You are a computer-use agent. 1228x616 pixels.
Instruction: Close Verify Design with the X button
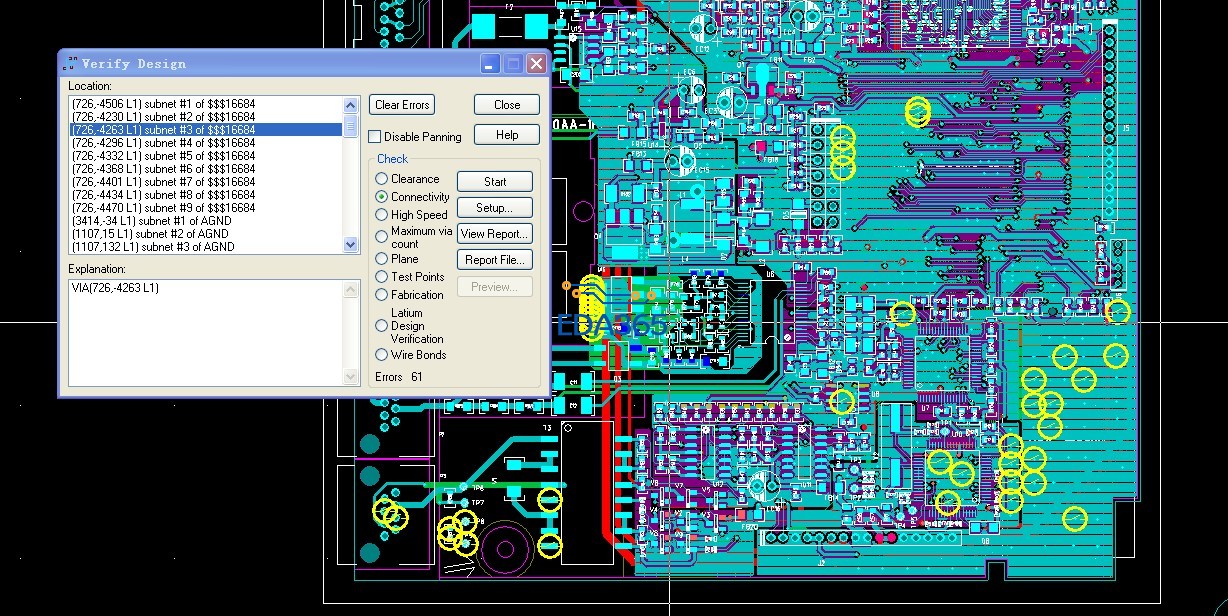tap(536, 64)
